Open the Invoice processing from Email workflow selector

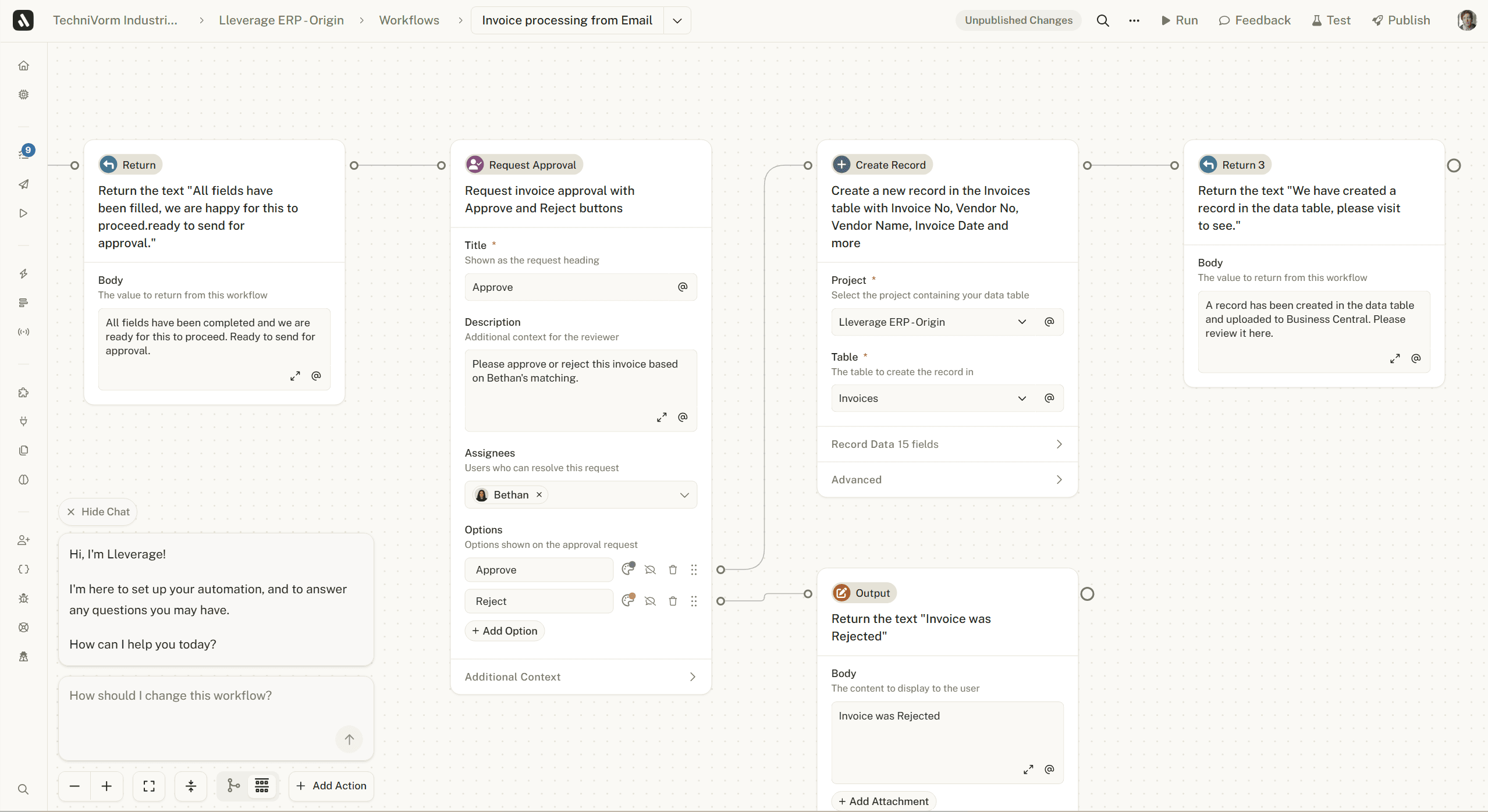[x=676, y=20]
